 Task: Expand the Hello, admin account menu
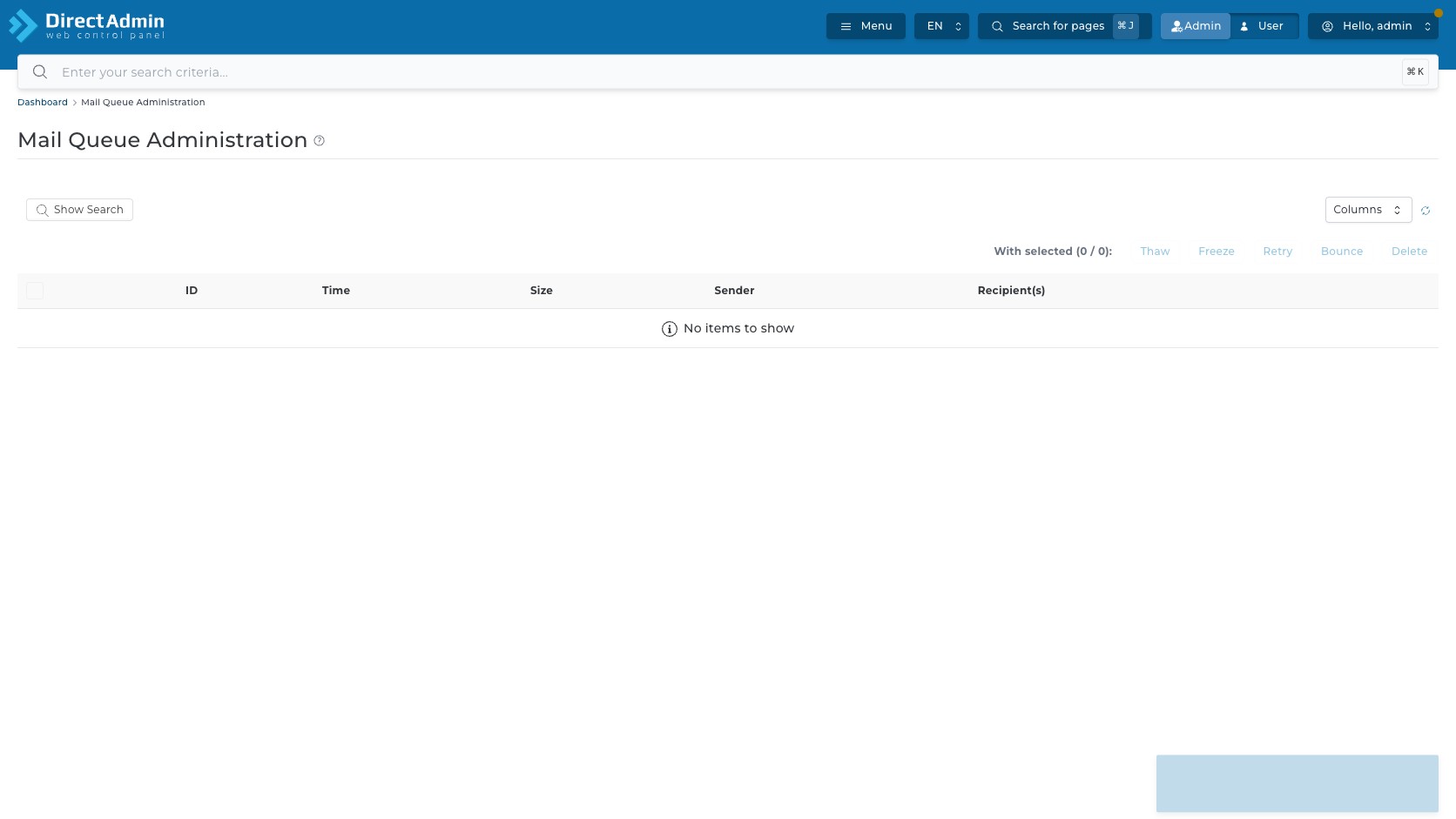[x=1373, y=26]
